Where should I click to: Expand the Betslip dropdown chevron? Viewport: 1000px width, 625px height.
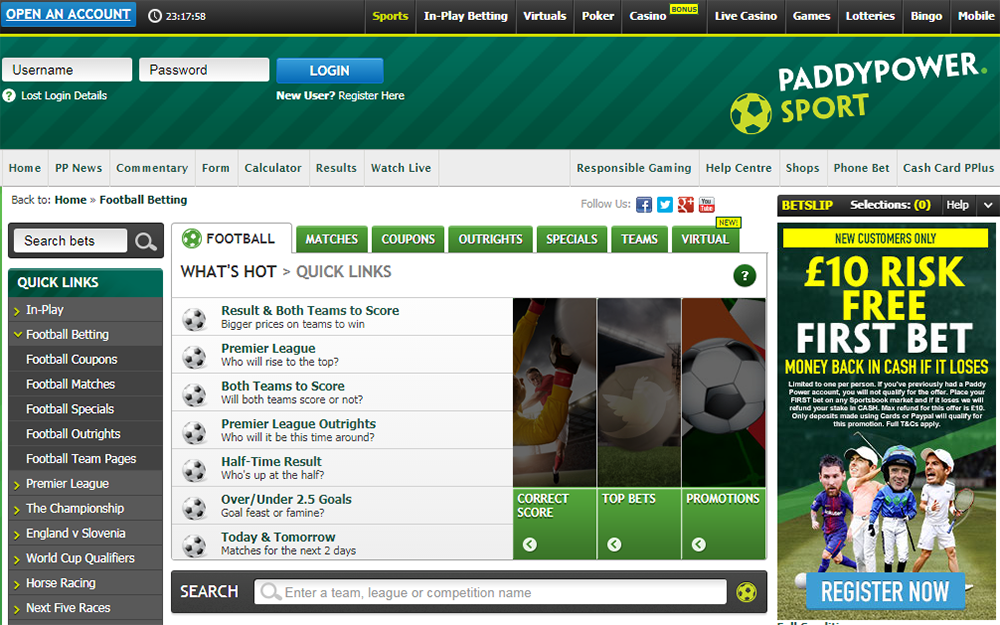pos(988,205)
